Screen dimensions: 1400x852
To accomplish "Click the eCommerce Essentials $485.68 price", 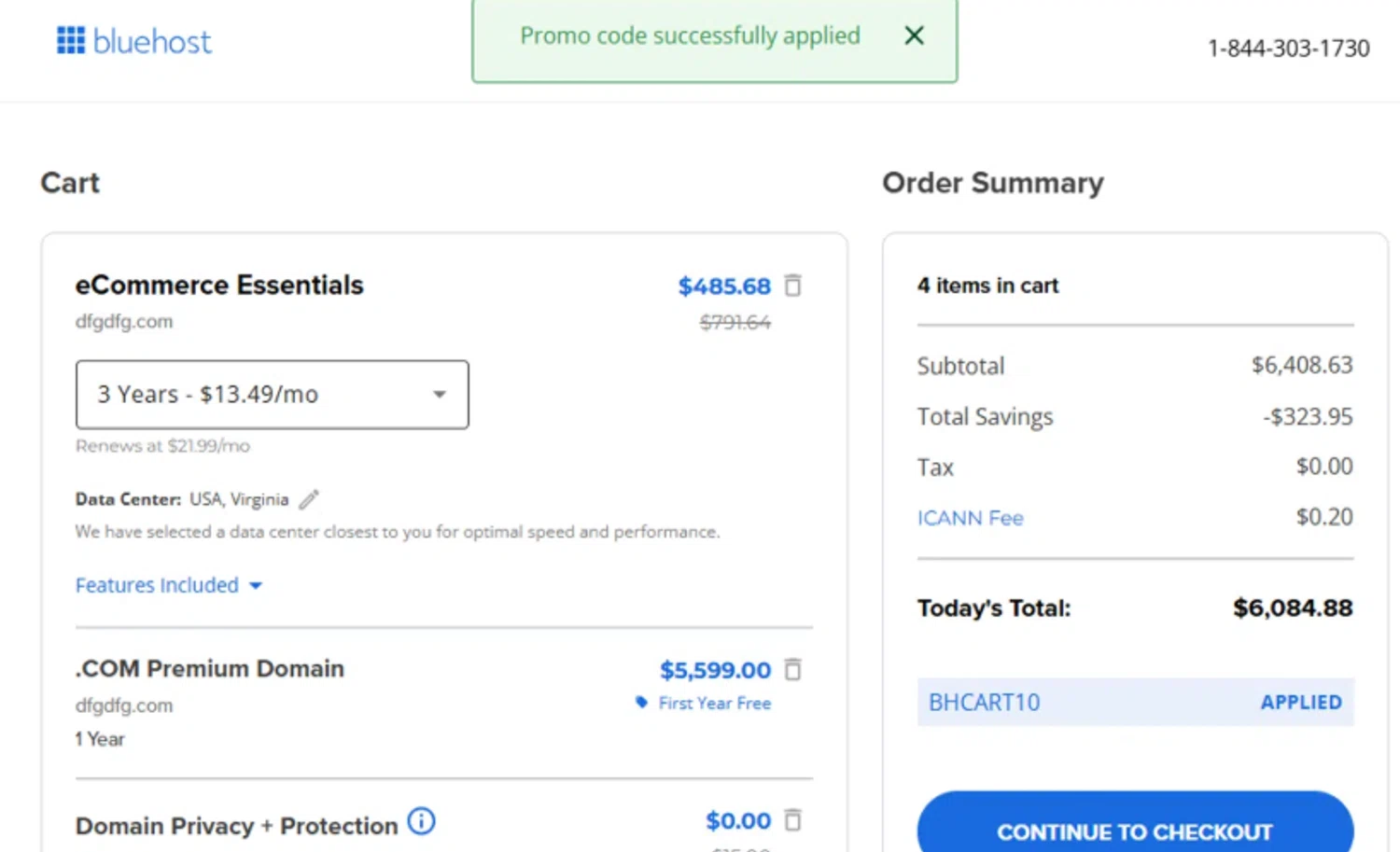I will (x=724, y=286).
